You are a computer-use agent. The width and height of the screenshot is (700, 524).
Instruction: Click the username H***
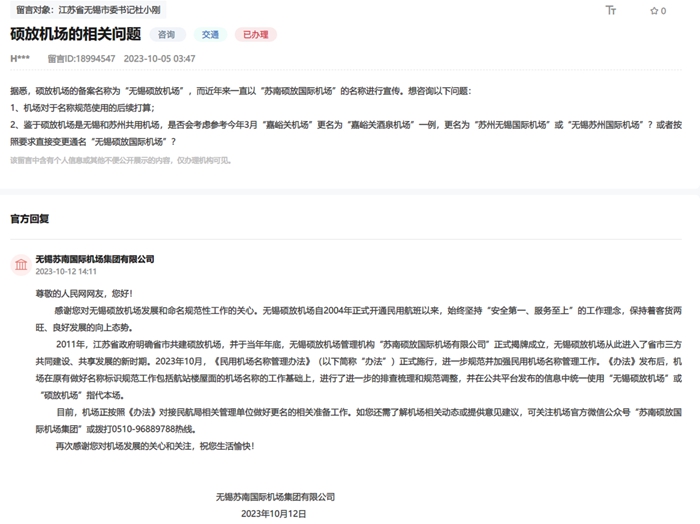pyautogui.click(x=20, y=58)
